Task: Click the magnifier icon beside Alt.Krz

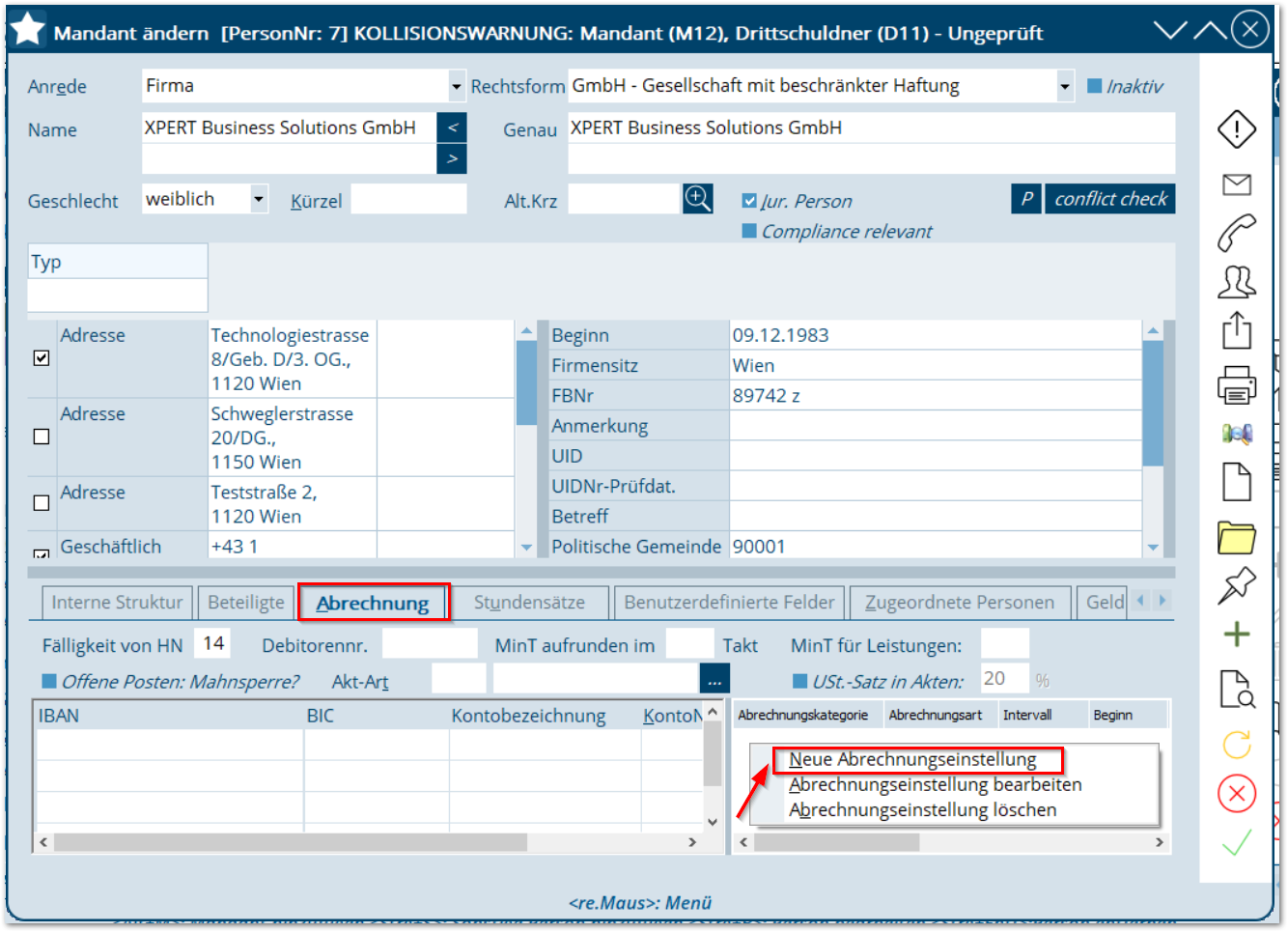Action: point(697,199)
